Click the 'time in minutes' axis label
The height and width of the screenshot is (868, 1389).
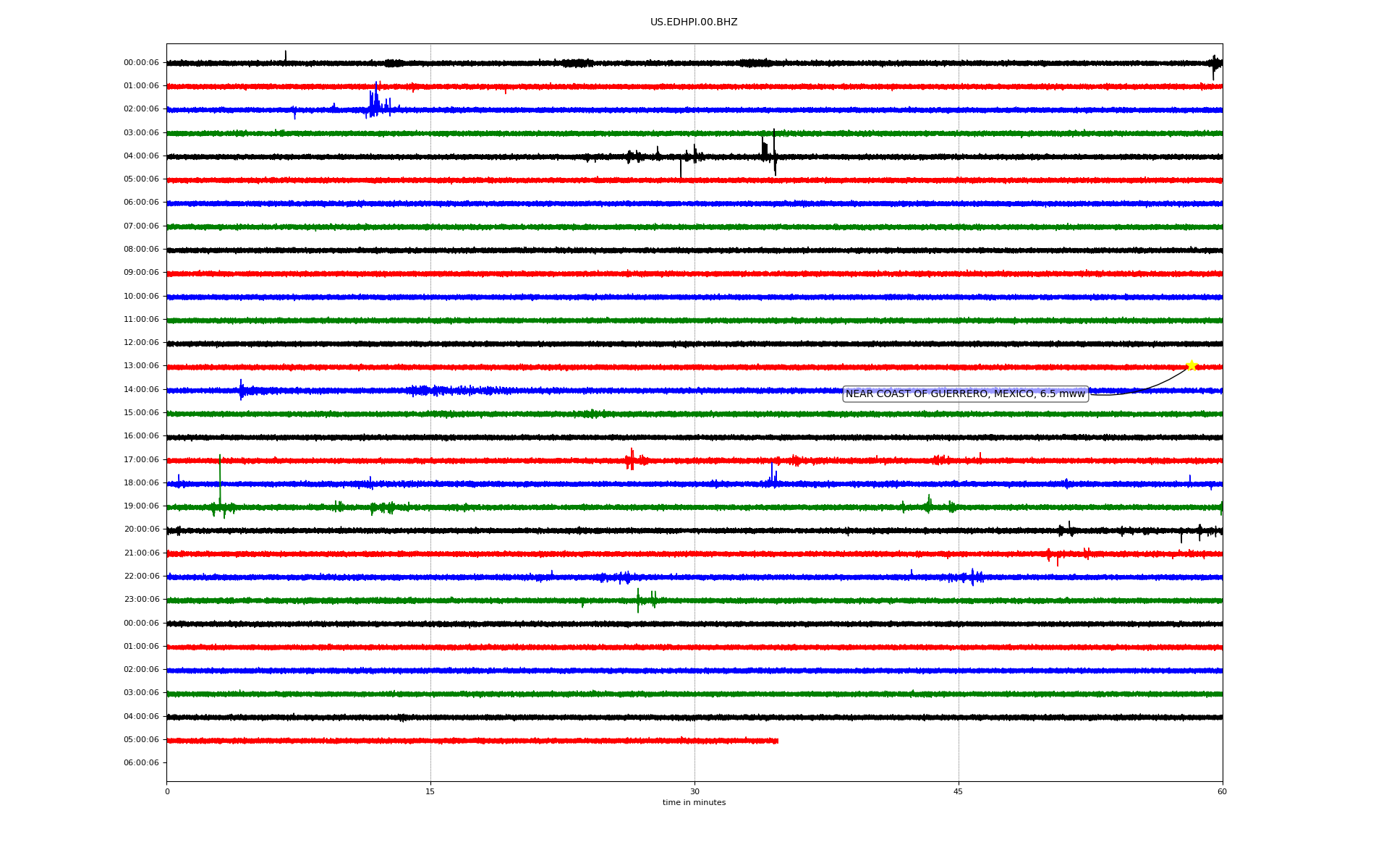[x=694, y=803]
